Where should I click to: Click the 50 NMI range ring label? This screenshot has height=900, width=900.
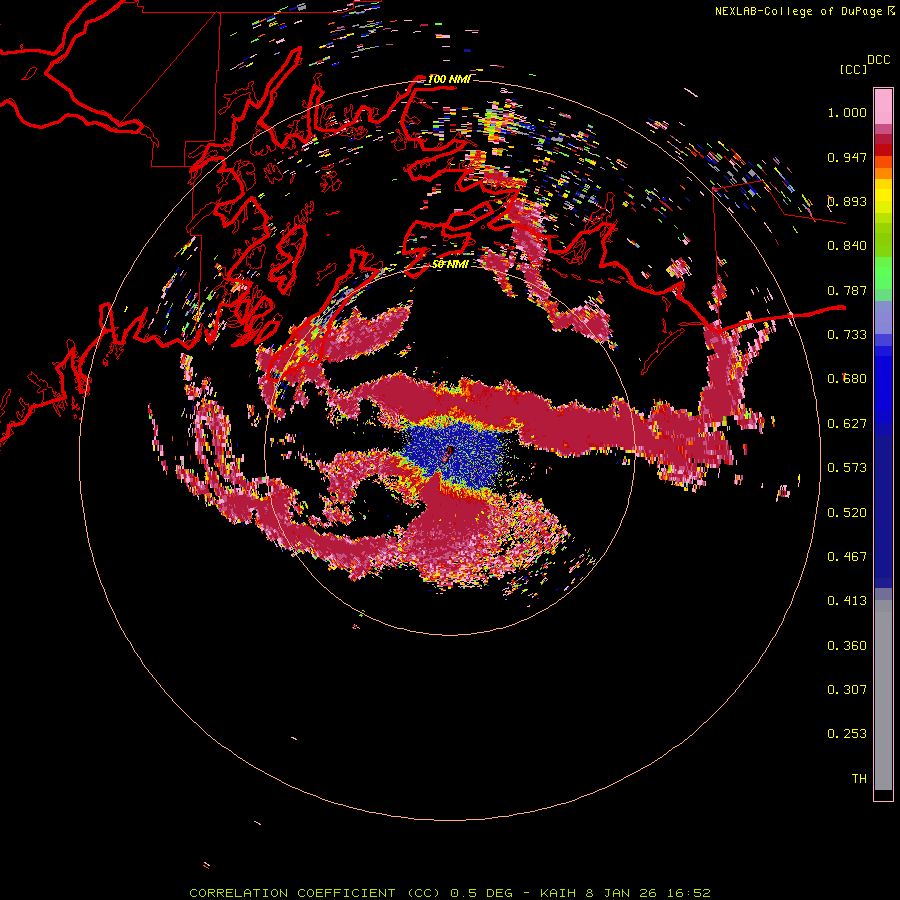click(x=450, y=264)
